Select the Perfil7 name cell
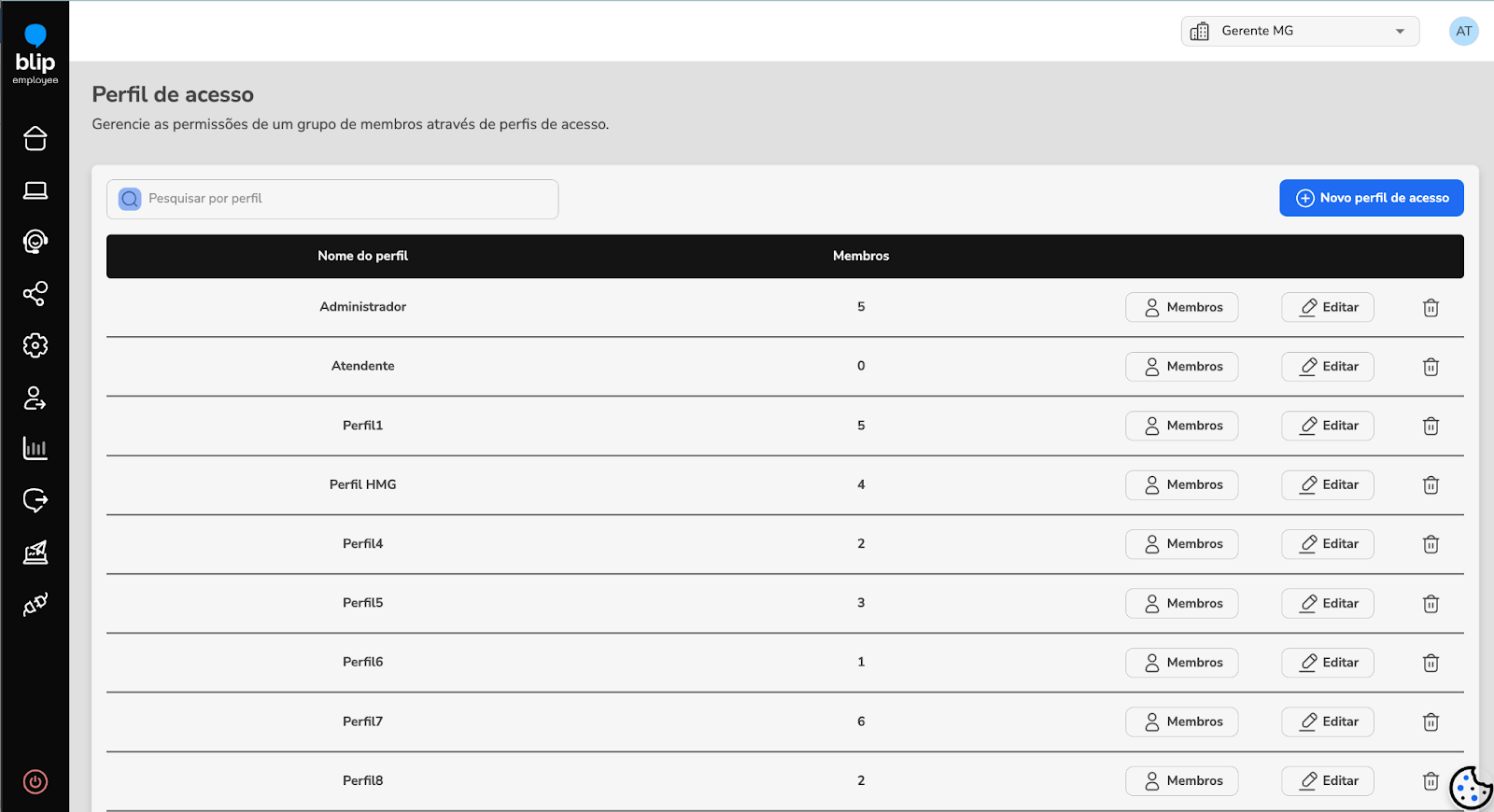 point(362,721)
